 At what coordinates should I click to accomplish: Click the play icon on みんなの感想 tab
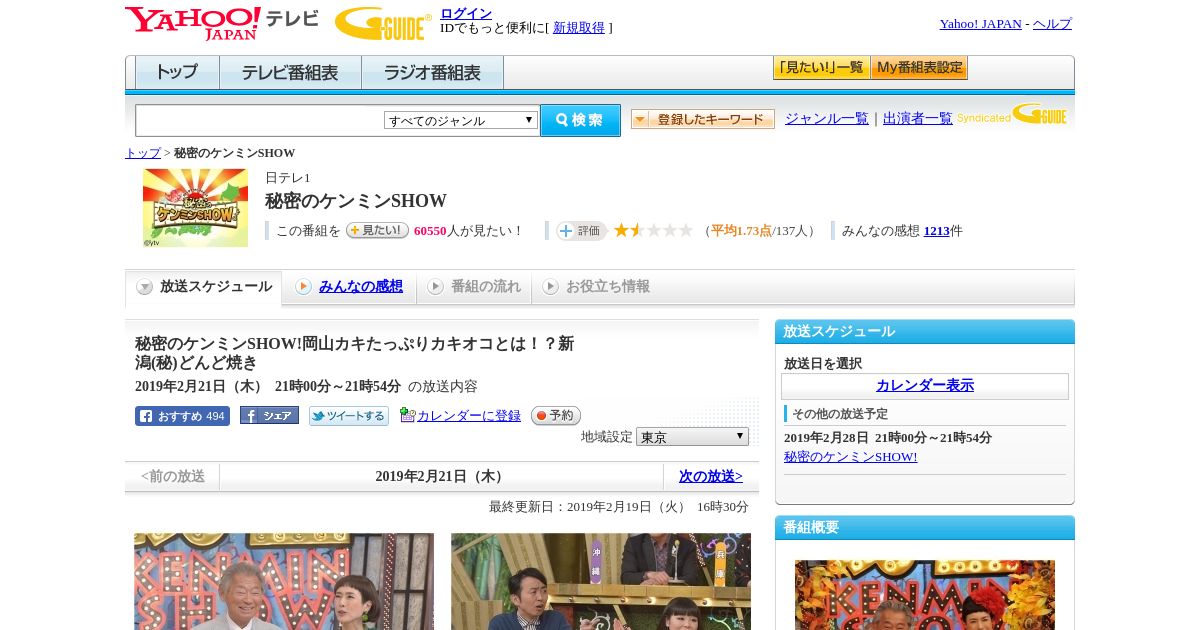(x=303, y=287)
